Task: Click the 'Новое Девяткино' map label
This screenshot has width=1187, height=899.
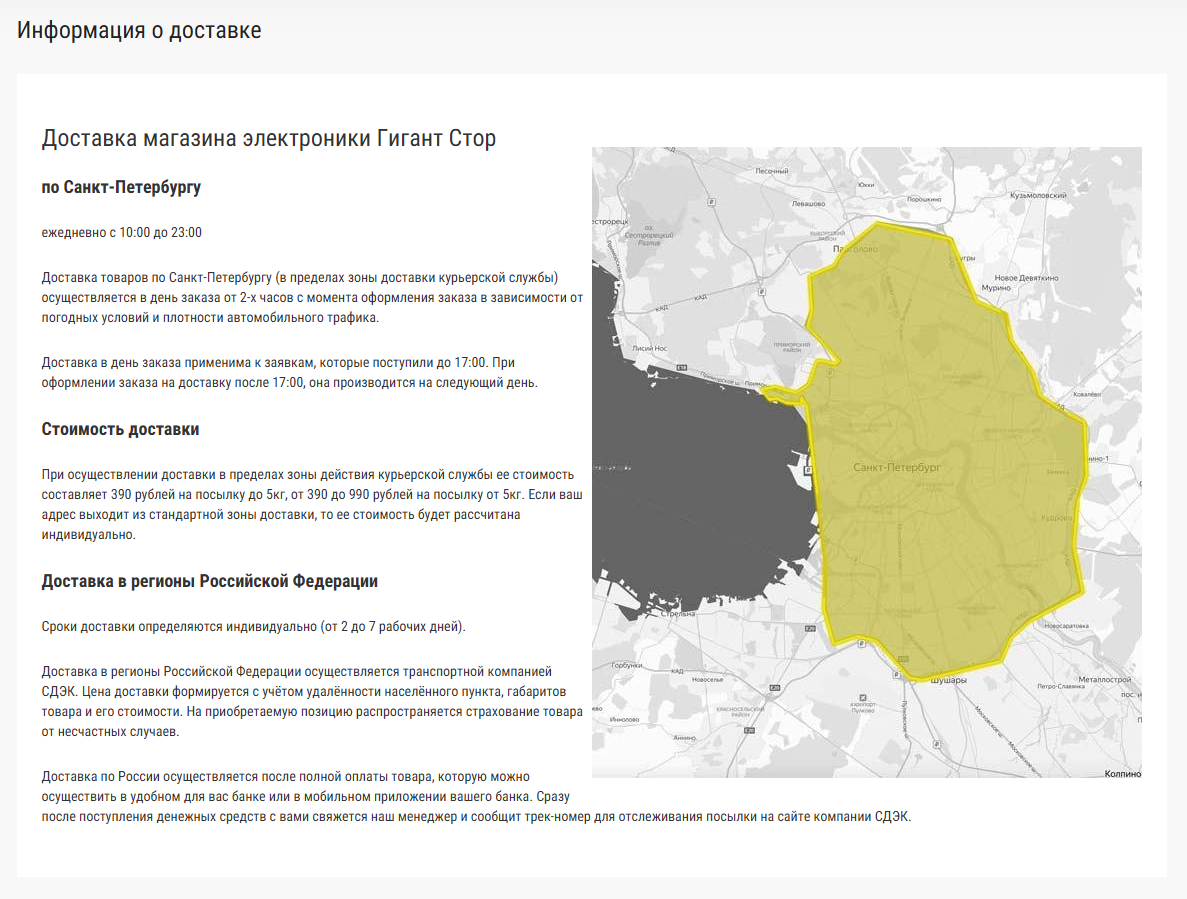Action: pyautogui.click(x=1026, y=278)
